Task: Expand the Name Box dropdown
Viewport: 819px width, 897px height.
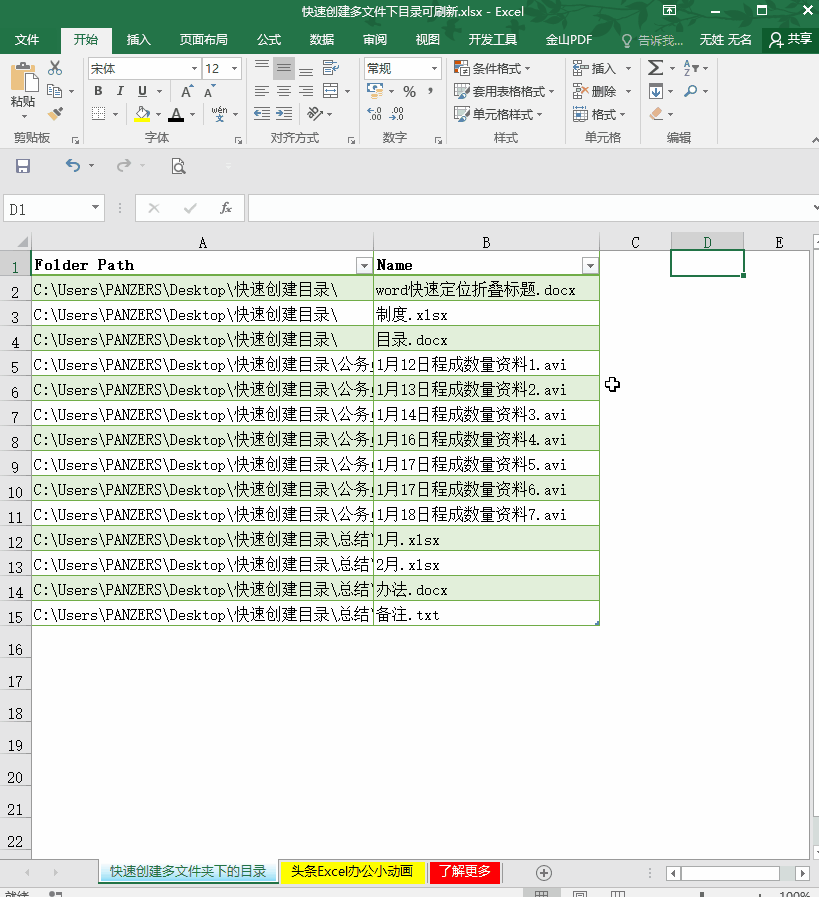Action: tap(96, 207)
